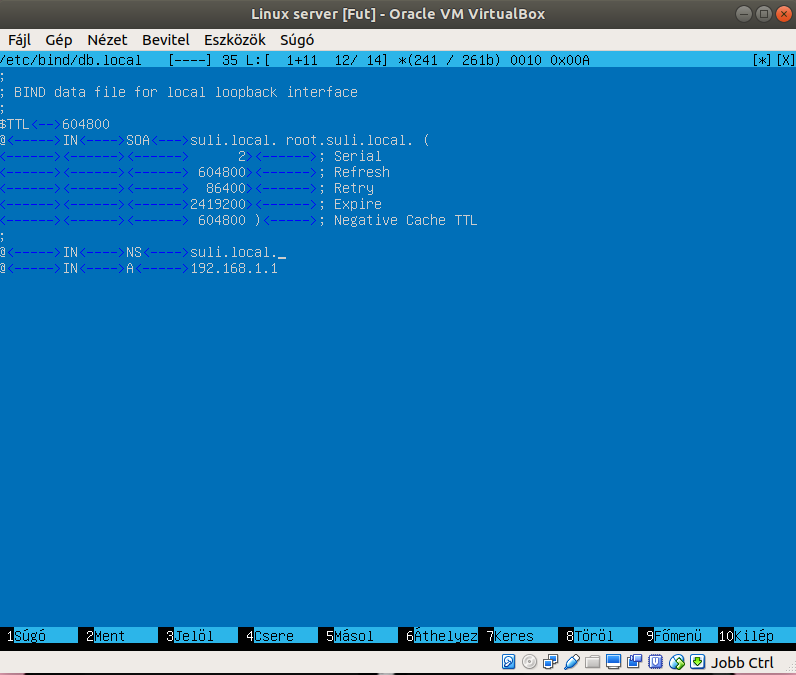Viewport: 796px width, 675px height.
Task: Open the Bevitel menu
Action: pos(166,40)
